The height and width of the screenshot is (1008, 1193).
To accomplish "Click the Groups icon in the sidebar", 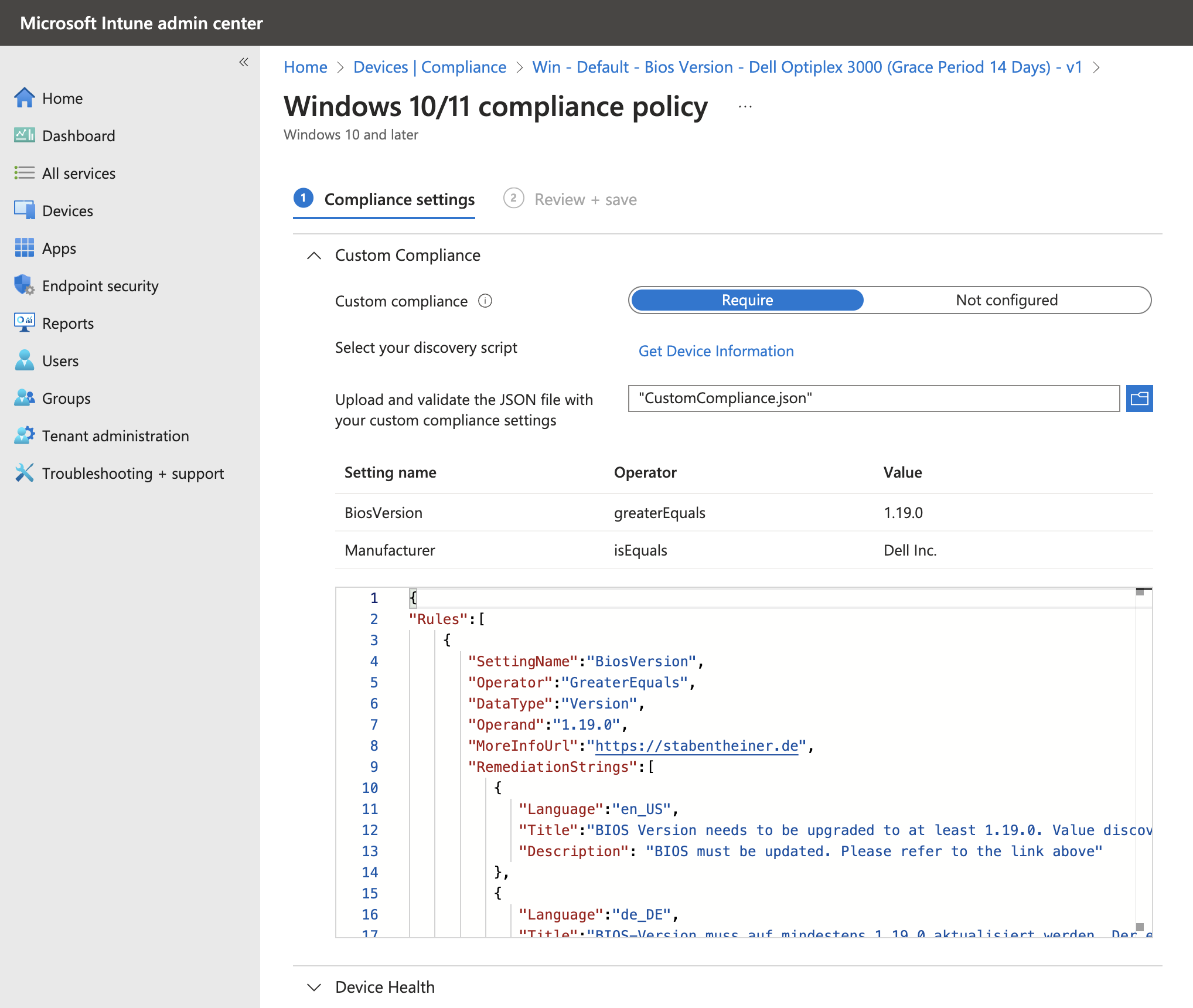I will point(25,398).
